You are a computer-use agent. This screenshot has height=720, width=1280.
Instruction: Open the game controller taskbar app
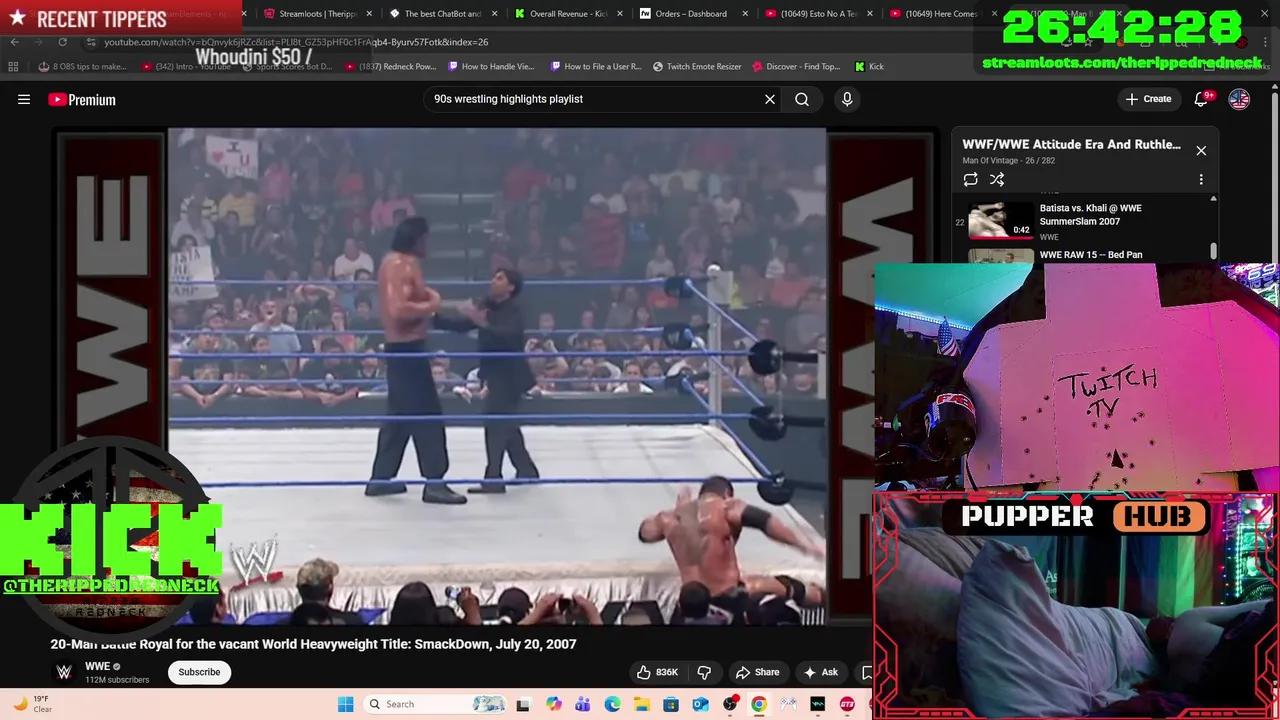click(789, 704)
